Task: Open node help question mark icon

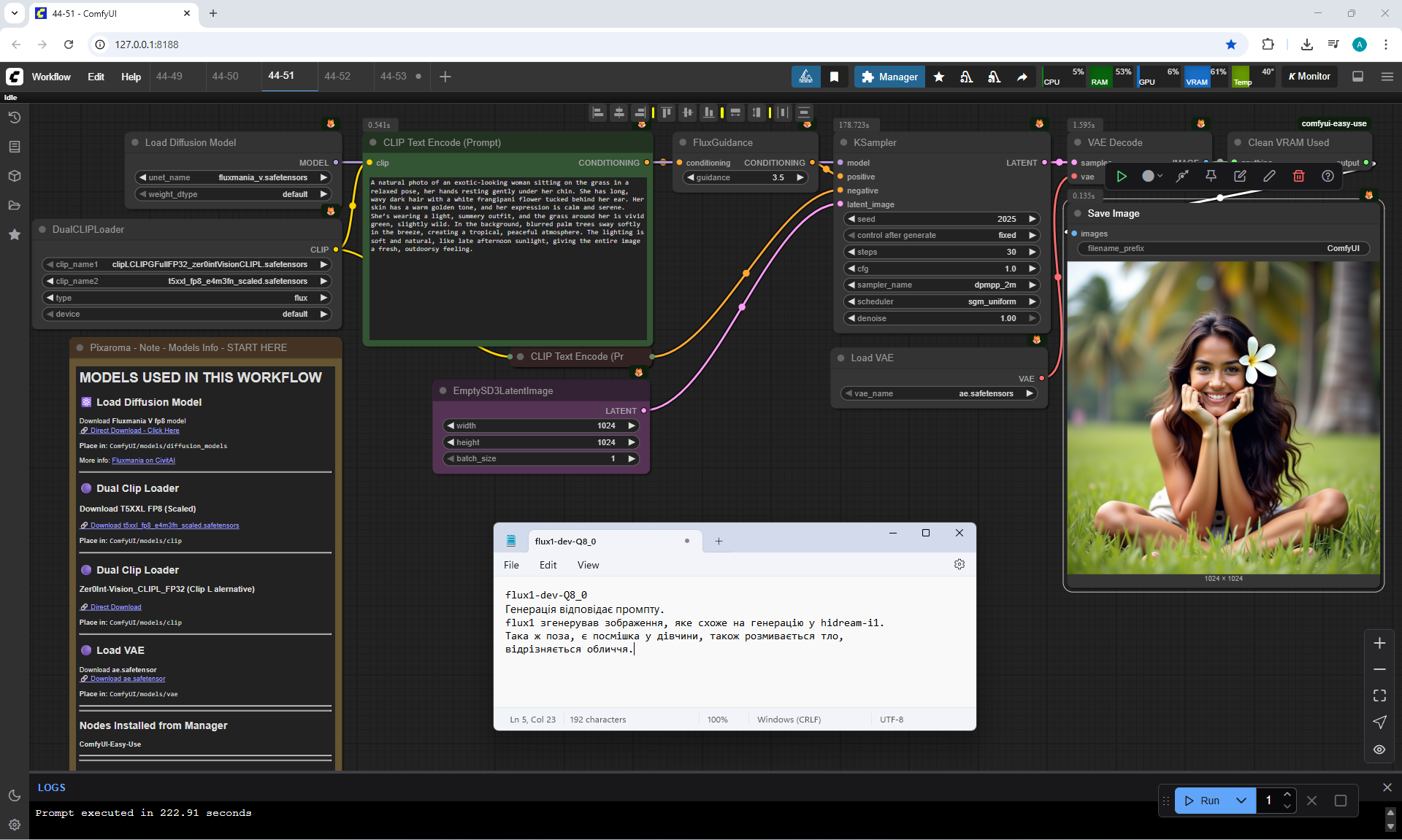Action: 1328,176
